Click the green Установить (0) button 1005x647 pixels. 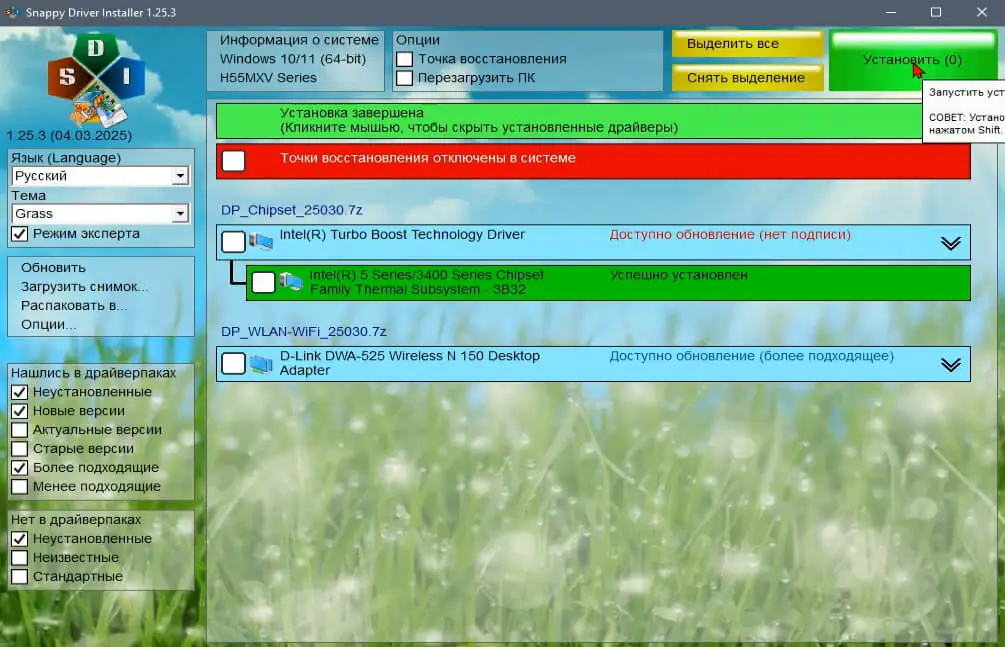912,60
